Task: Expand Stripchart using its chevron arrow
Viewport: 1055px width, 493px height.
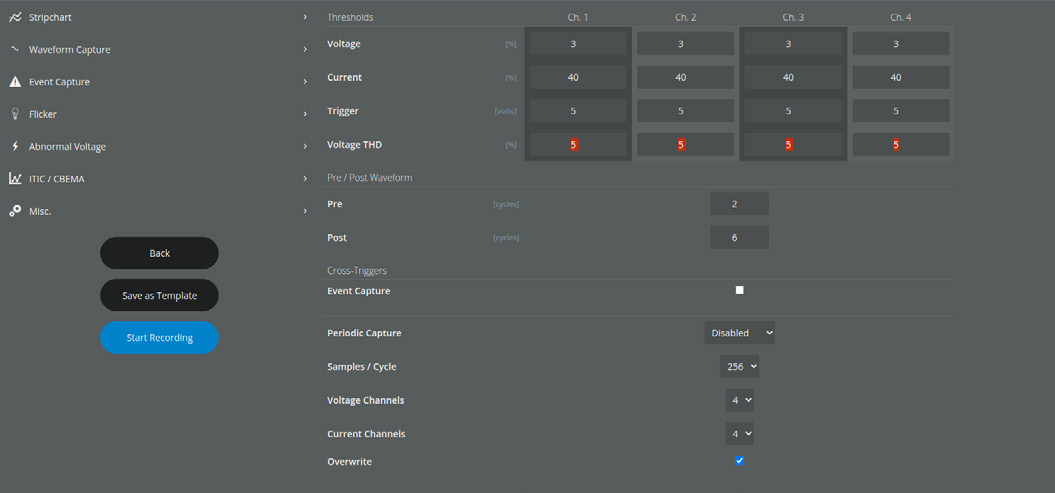Action: pyautogui.click(x=305, y=17)
